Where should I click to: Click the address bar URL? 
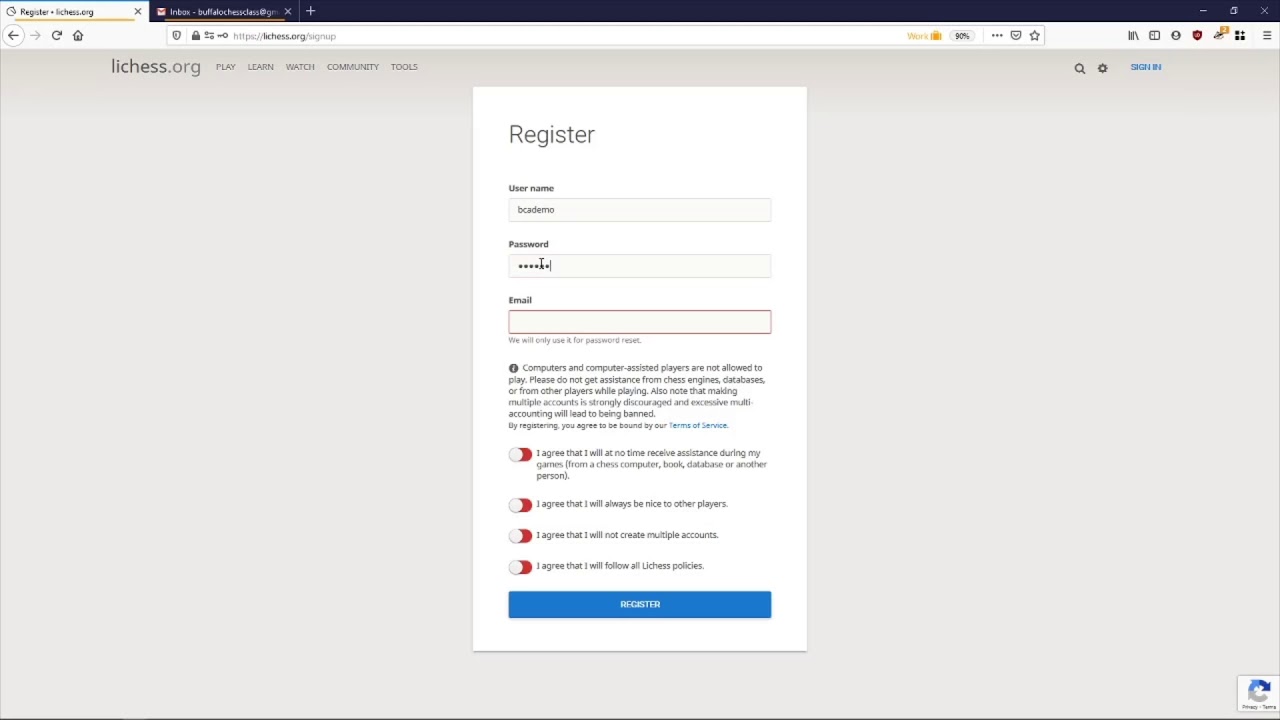tap(285, 36)
